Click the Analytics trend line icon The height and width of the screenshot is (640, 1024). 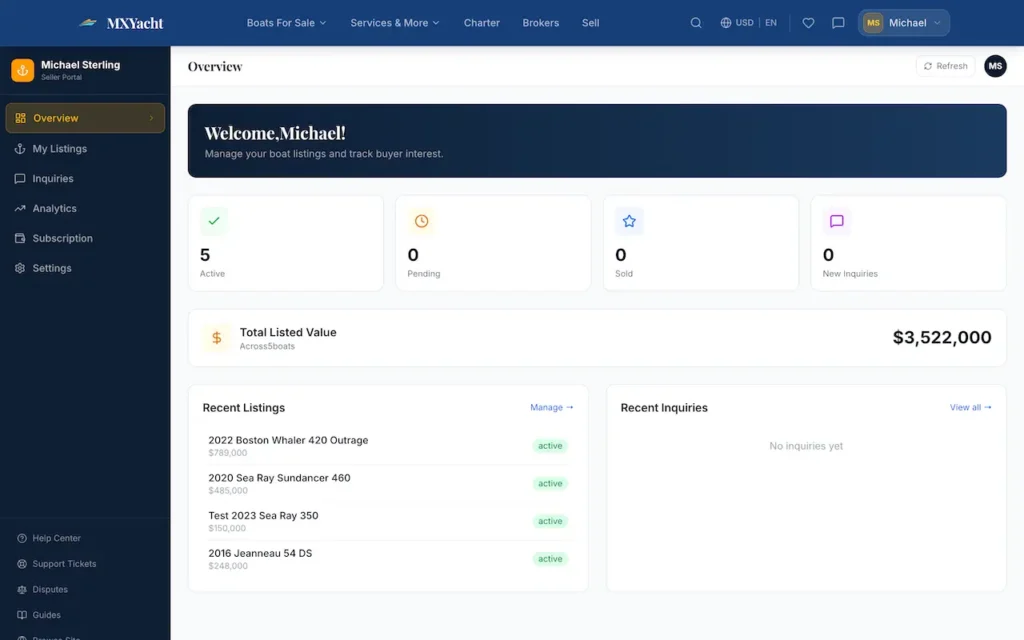[20, 208]
